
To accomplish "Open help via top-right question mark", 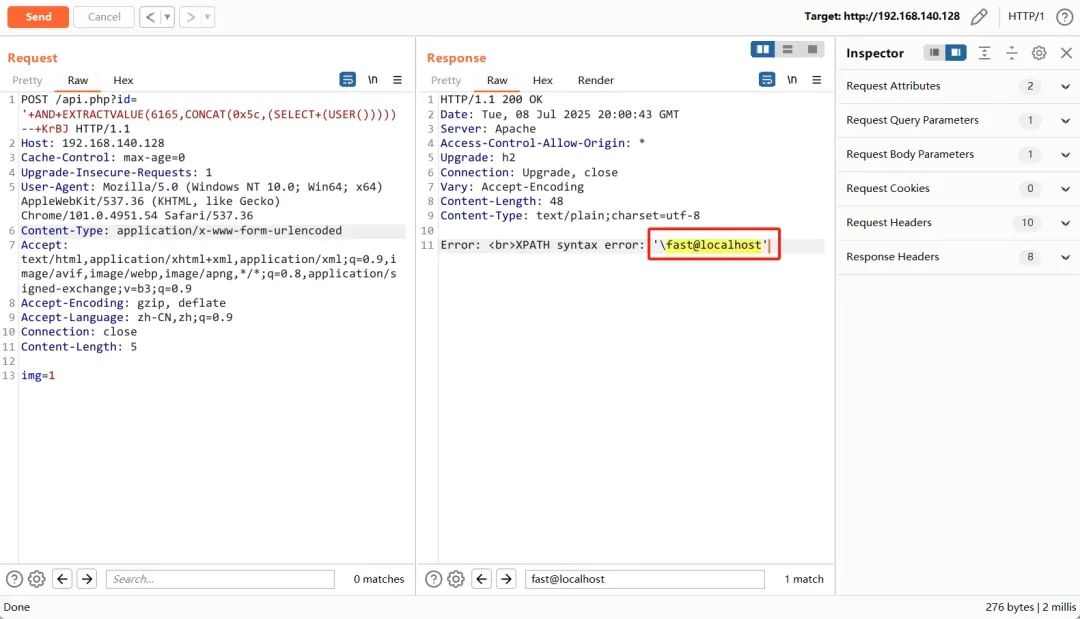I will pos(1064,17).
